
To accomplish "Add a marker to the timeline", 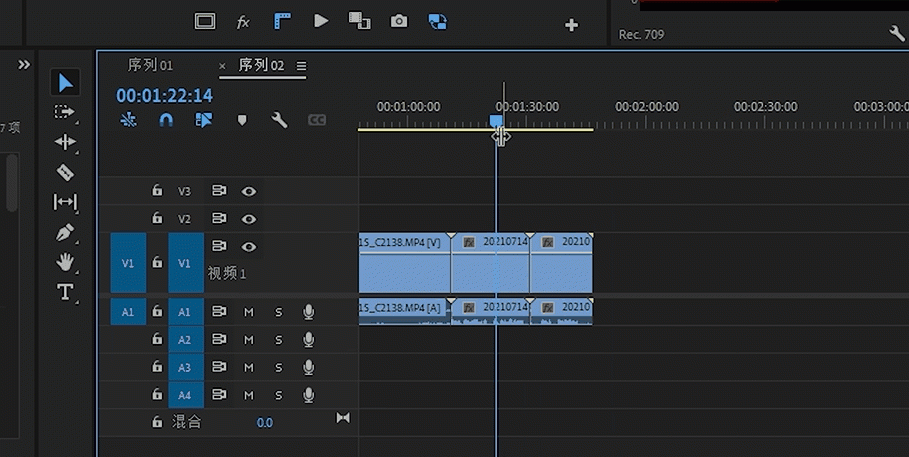I will coord(242,120).
